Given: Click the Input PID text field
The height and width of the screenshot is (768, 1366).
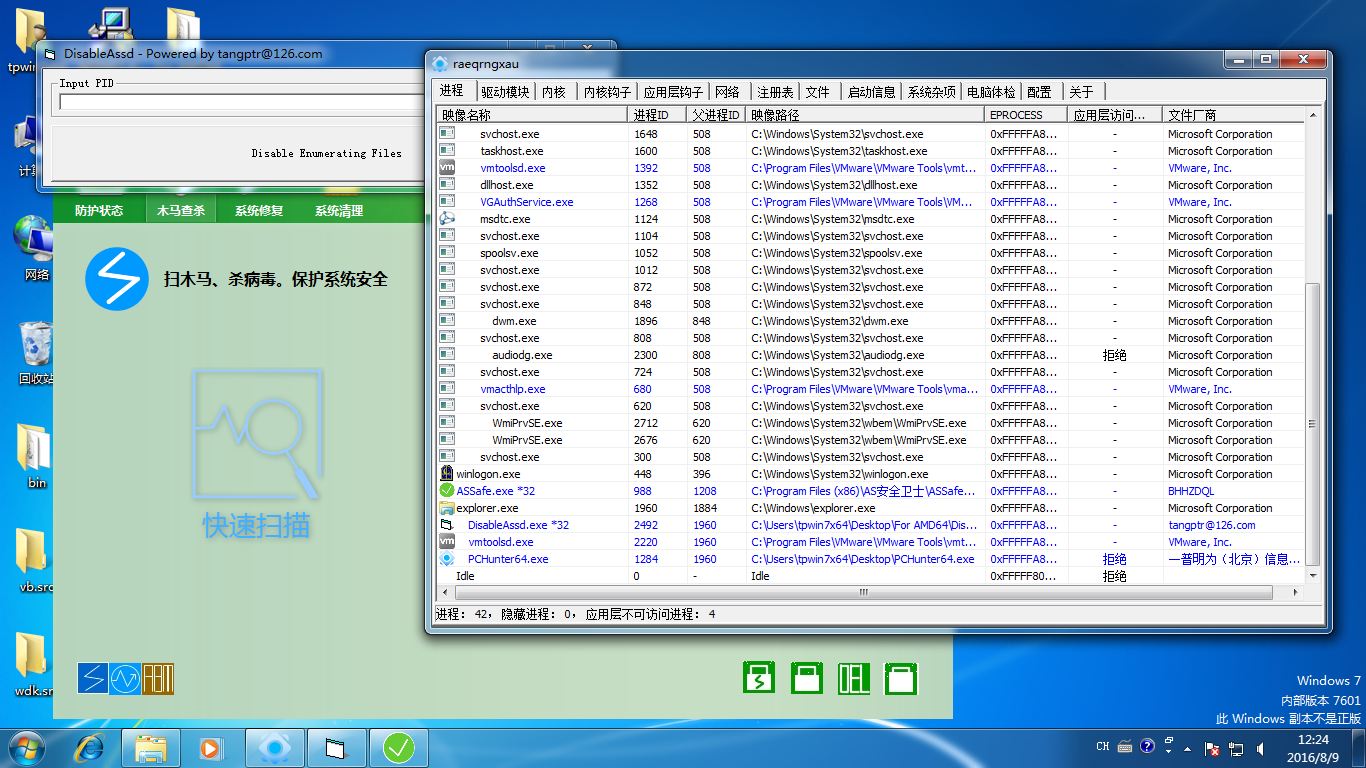Looking at the screenshot, I should pos(243,102).
